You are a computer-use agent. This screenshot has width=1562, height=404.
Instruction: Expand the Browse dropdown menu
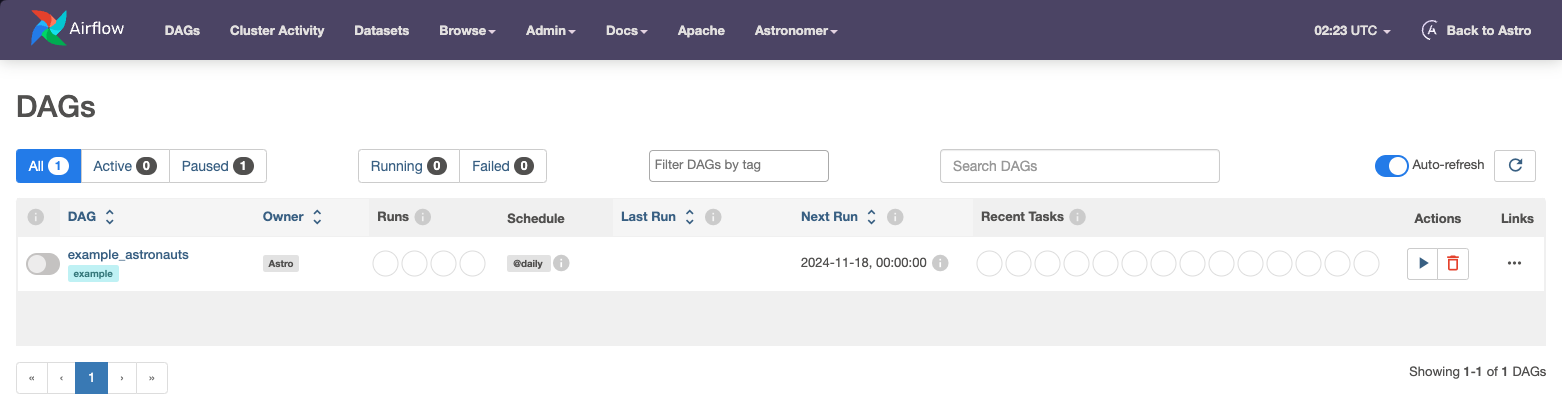(x=467, y=31)
